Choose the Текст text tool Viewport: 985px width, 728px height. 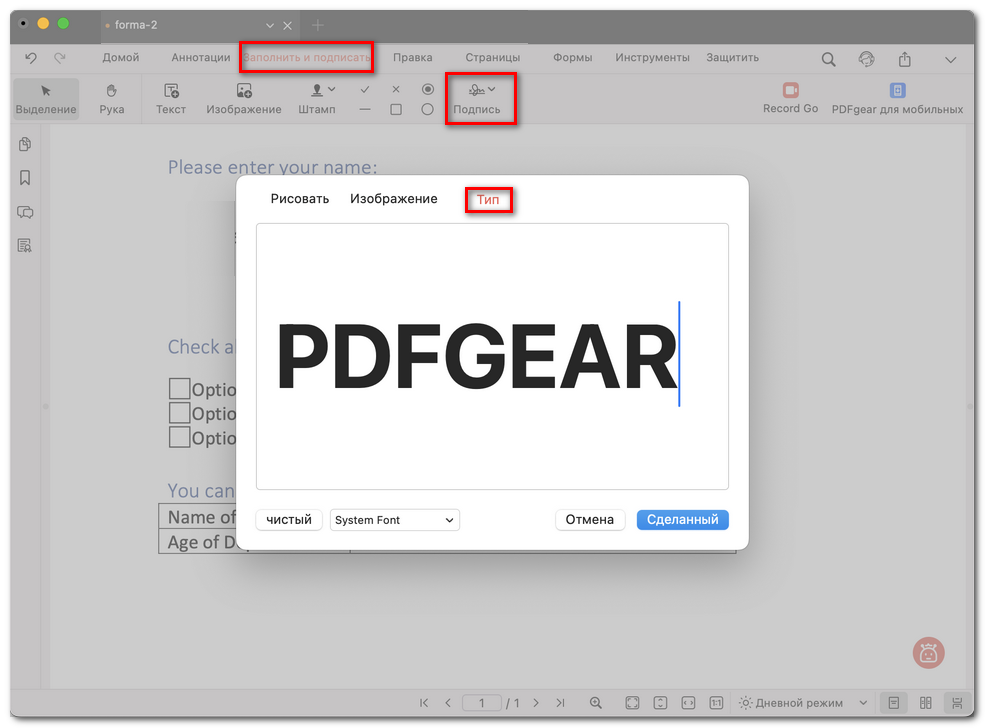tap(171, 99)
